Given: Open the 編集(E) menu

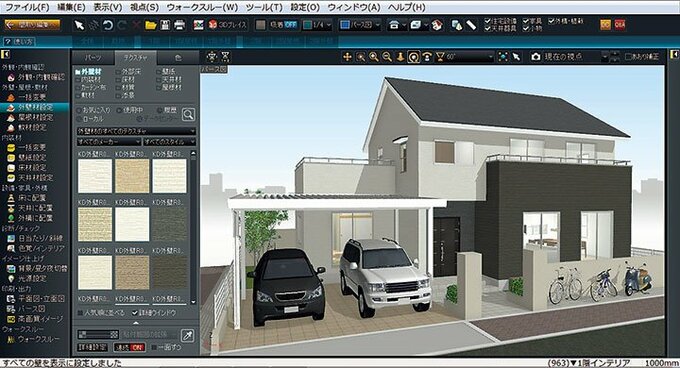Looking at the screenshot, I should [71, 7].
